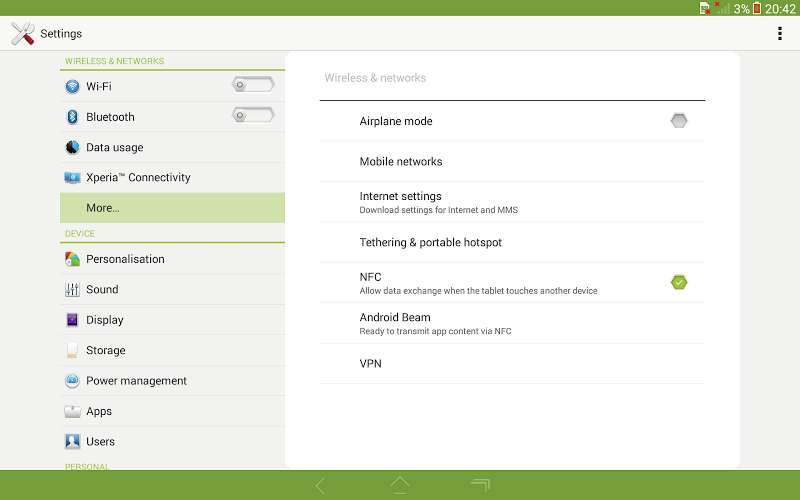Image resolution: width=800 pixels, height=500 pixels.
Task: Click the Sound equalizer icon
Action: (x=72, y=289)
